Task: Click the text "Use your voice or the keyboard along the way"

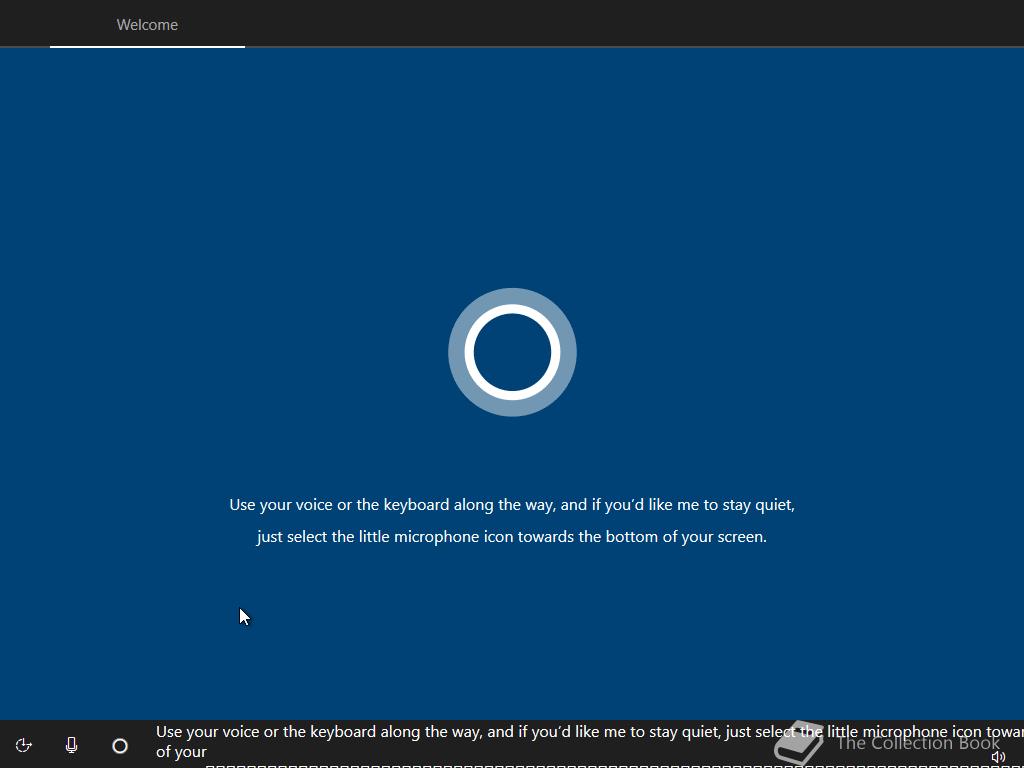Action: point(392,505)
